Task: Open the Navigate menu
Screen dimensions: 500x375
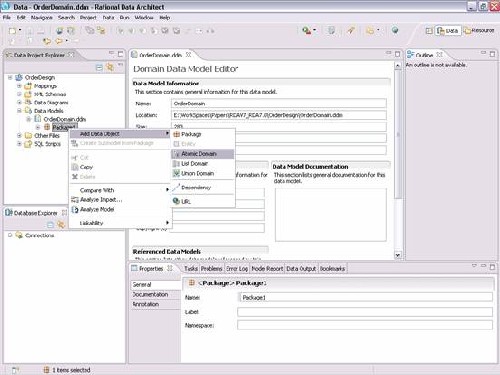Action: 42,17
